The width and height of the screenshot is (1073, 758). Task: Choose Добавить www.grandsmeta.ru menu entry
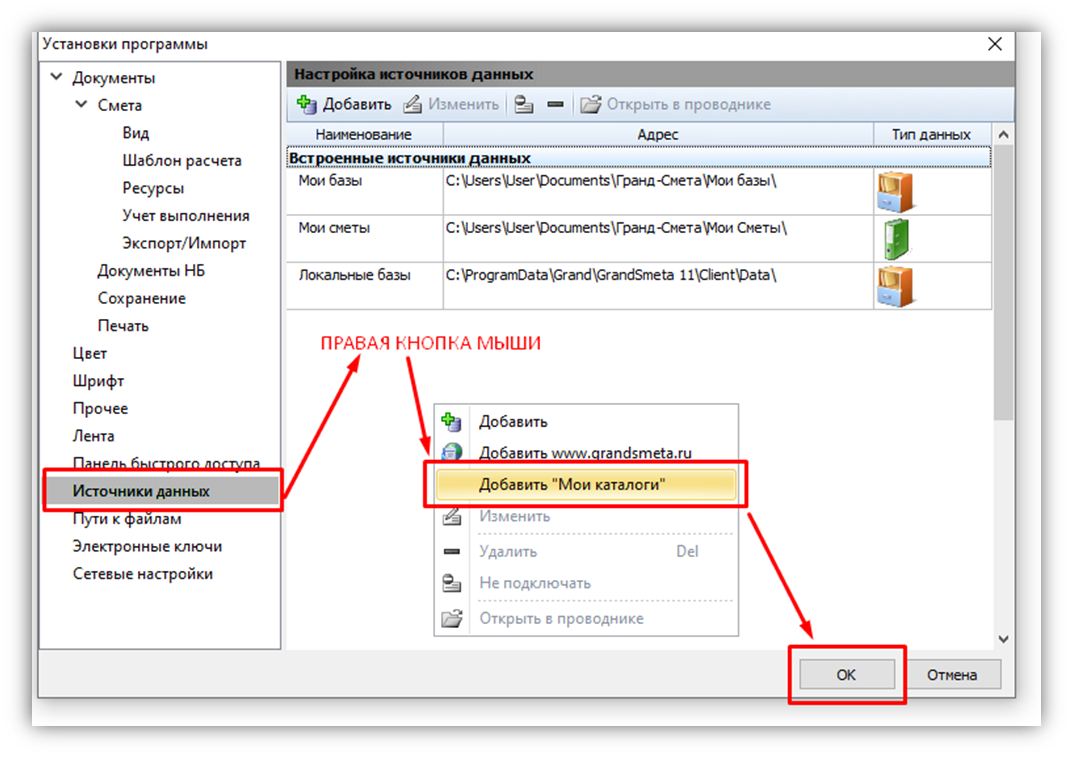coord(586,451)
